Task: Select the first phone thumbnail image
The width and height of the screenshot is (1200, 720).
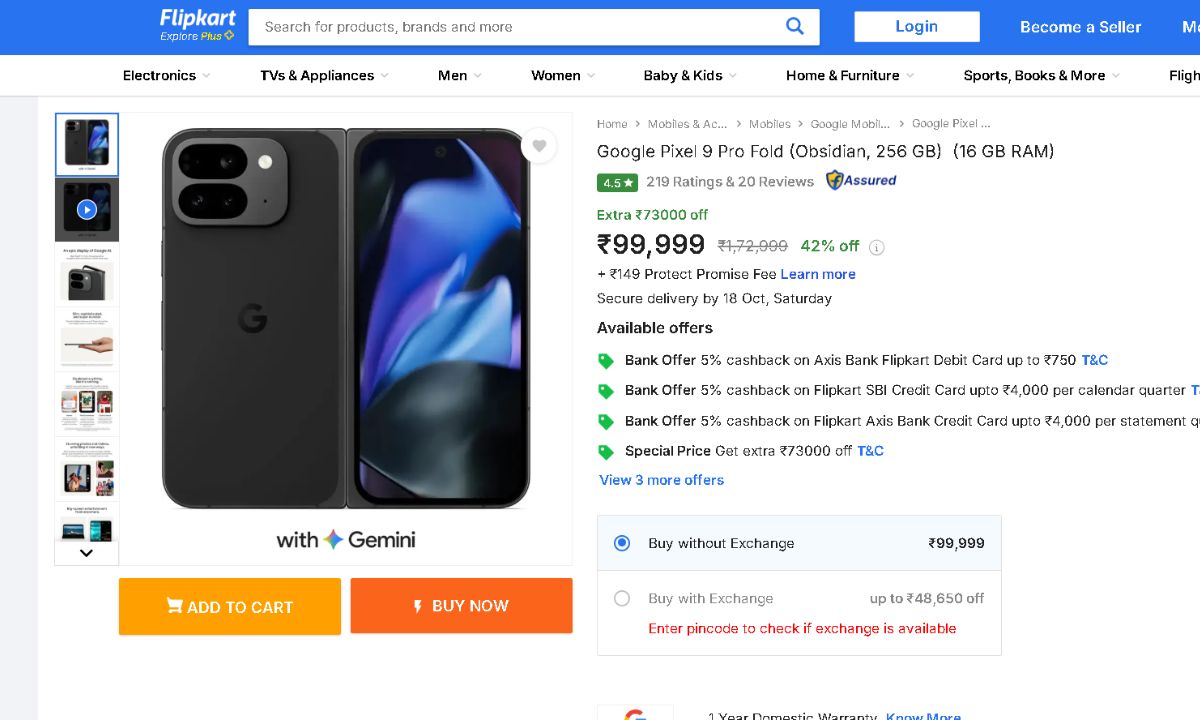Action: [87, 145]
